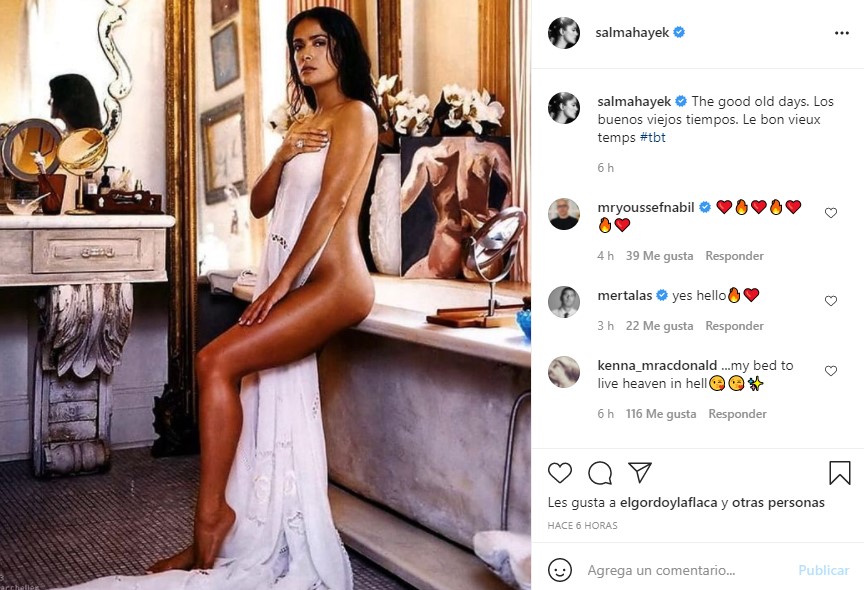
Task: Click the header profile avatar
Action: tap(564, 33)
